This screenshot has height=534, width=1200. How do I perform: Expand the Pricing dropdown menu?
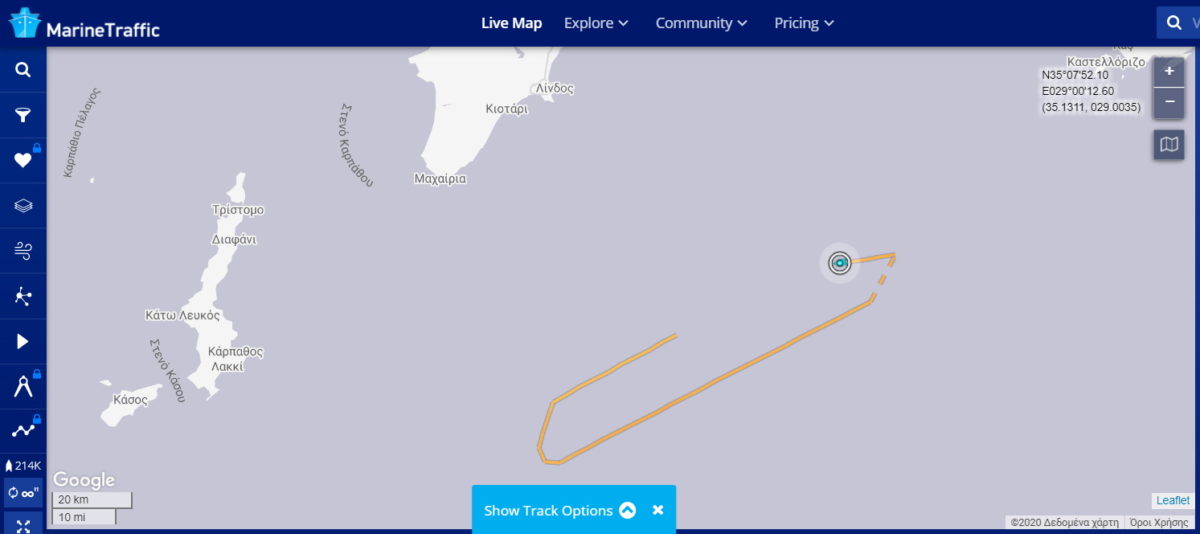(x=804, y=23)
